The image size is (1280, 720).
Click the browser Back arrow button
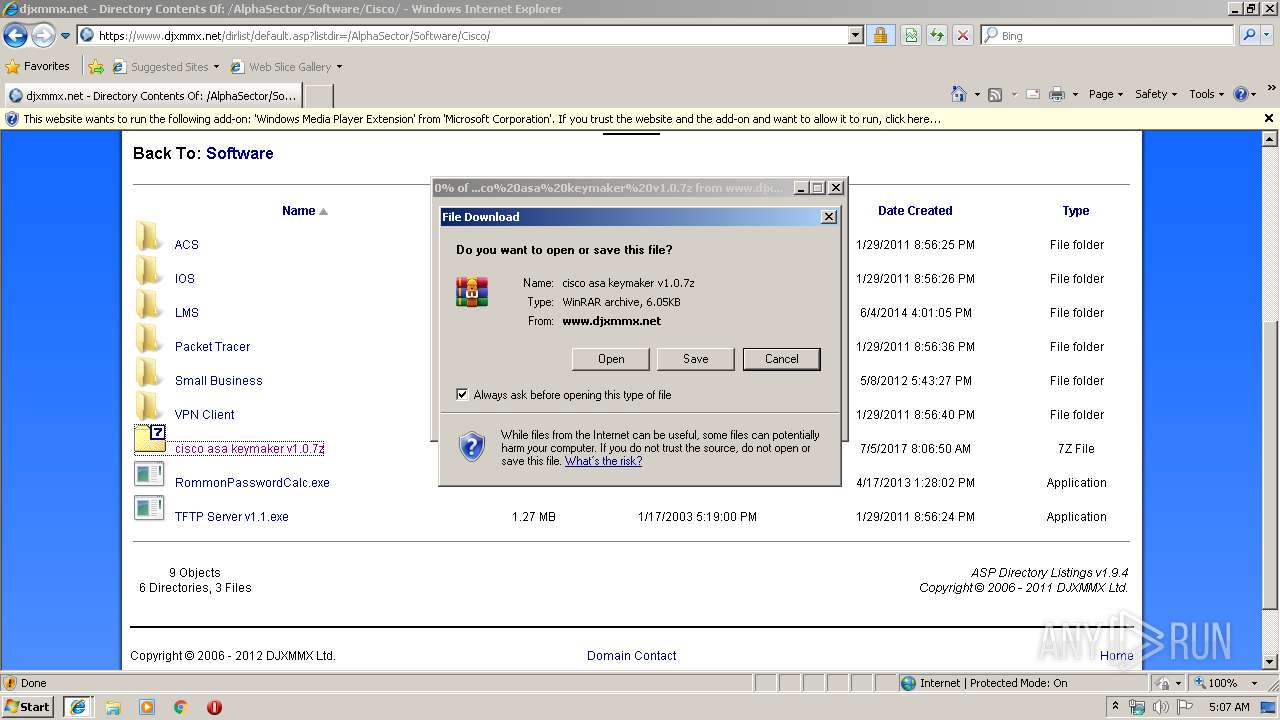coord(15,36)
